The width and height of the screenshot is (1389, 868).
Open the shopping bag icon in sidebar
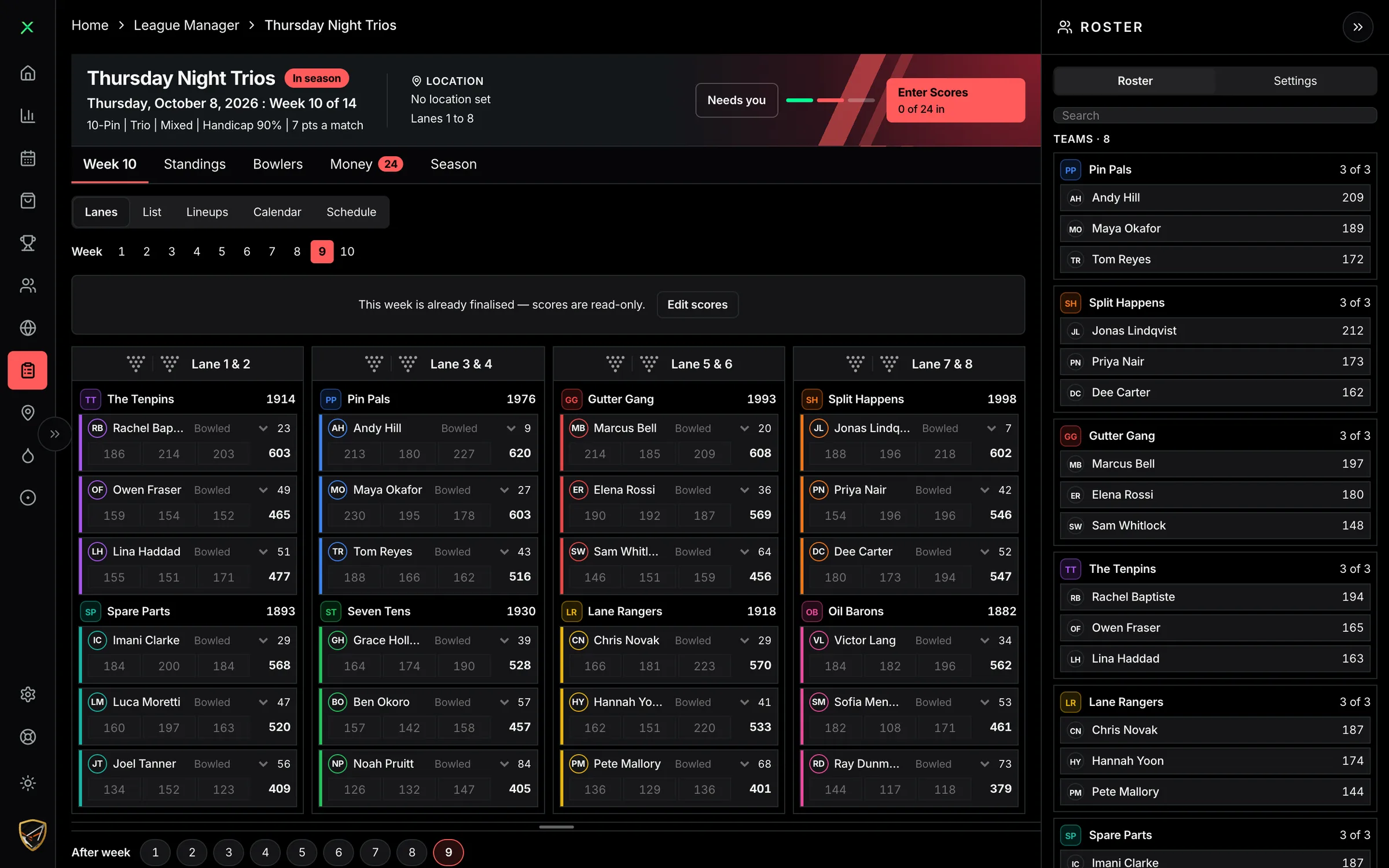(28, 201)
